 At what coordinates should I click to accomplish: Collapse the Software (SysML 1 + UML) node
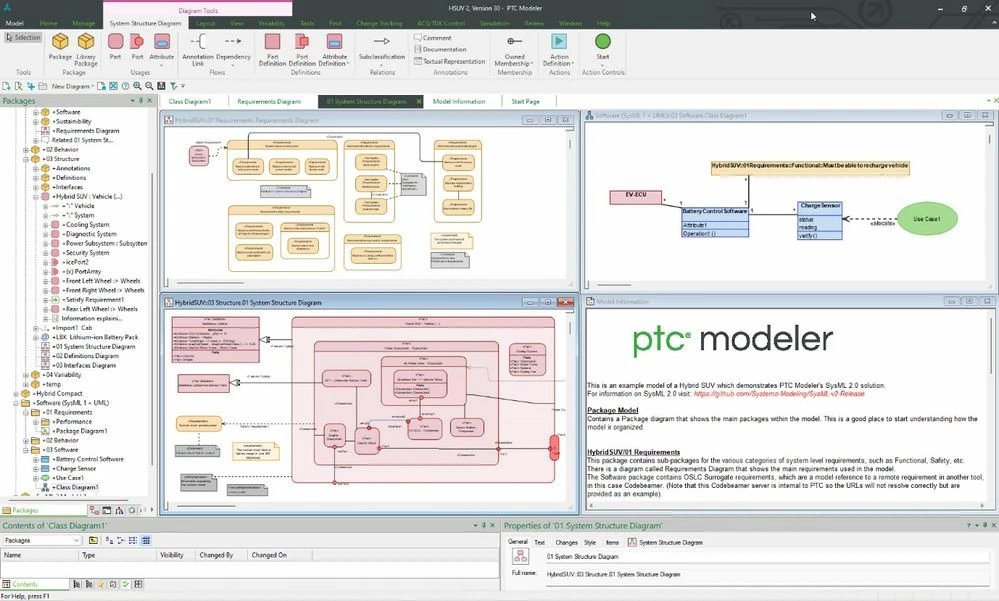[17, 403]
